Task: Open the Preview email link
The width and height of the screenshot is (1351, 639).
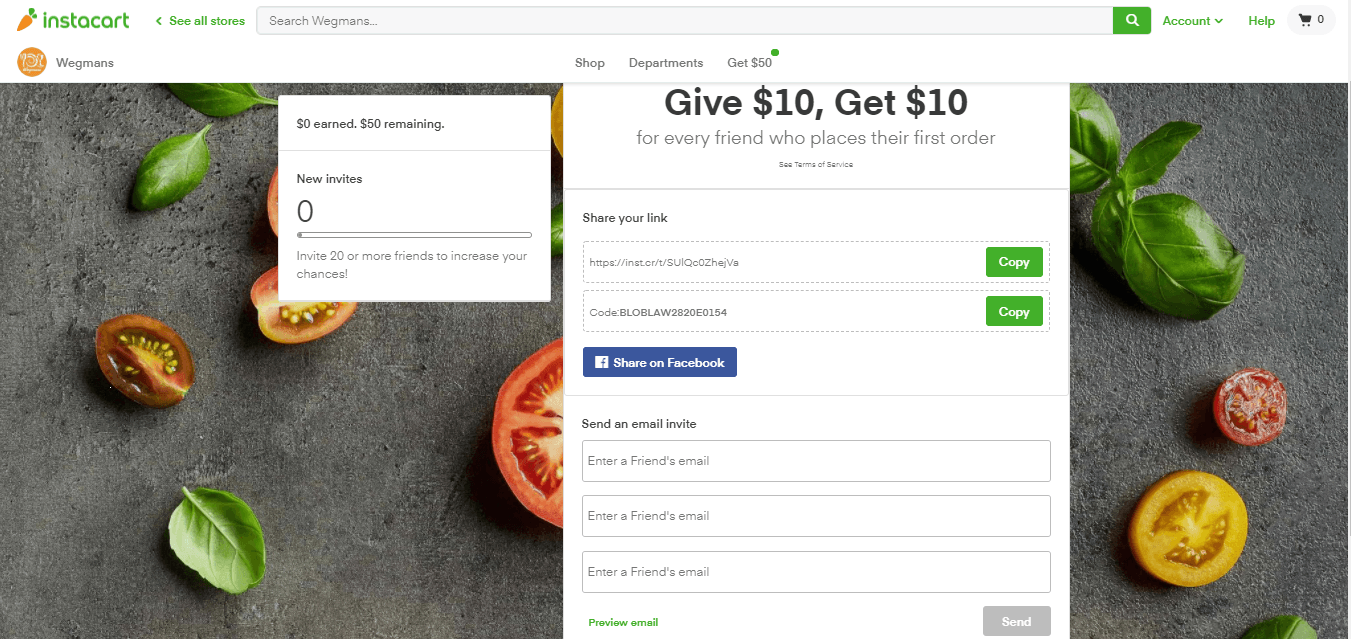Action: coord(623,622)
